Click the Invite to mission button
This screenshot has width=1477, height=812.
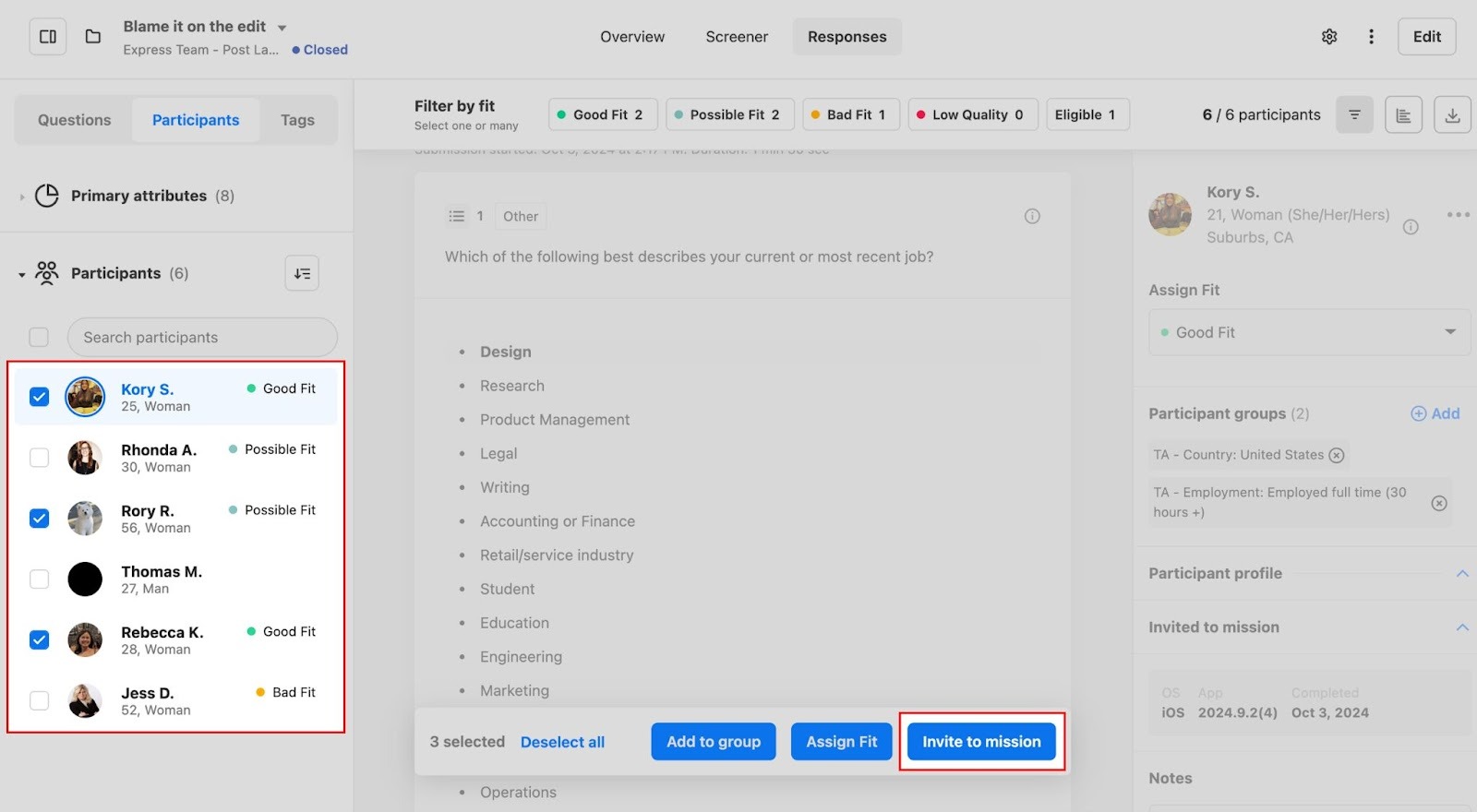click(x=981, y=742)
